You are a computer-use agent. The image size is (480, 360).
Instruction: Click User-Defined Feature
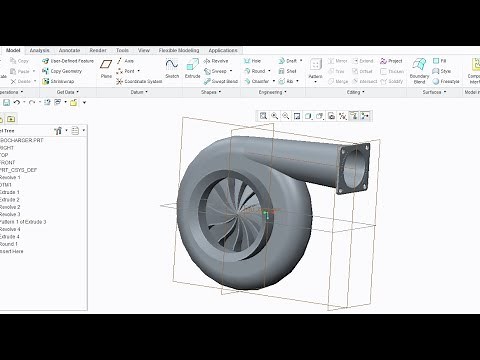(x=68, y=61)
